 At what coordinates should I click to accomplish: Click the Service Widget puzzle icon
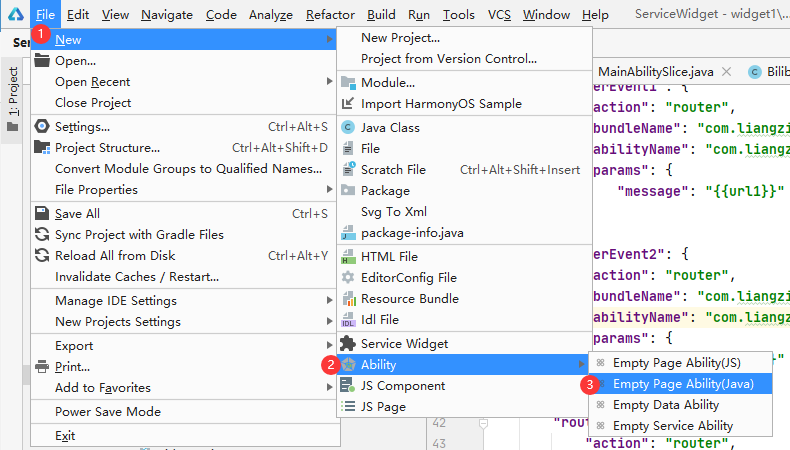(348, 343)
